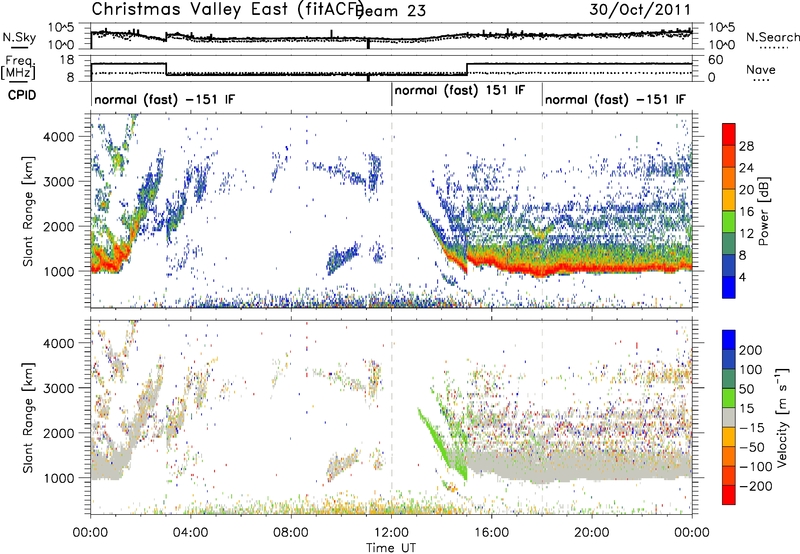Viewport: 800px width, 554px height.
Task: Click the "08:00" time axis label
Action: pos(291,533)
